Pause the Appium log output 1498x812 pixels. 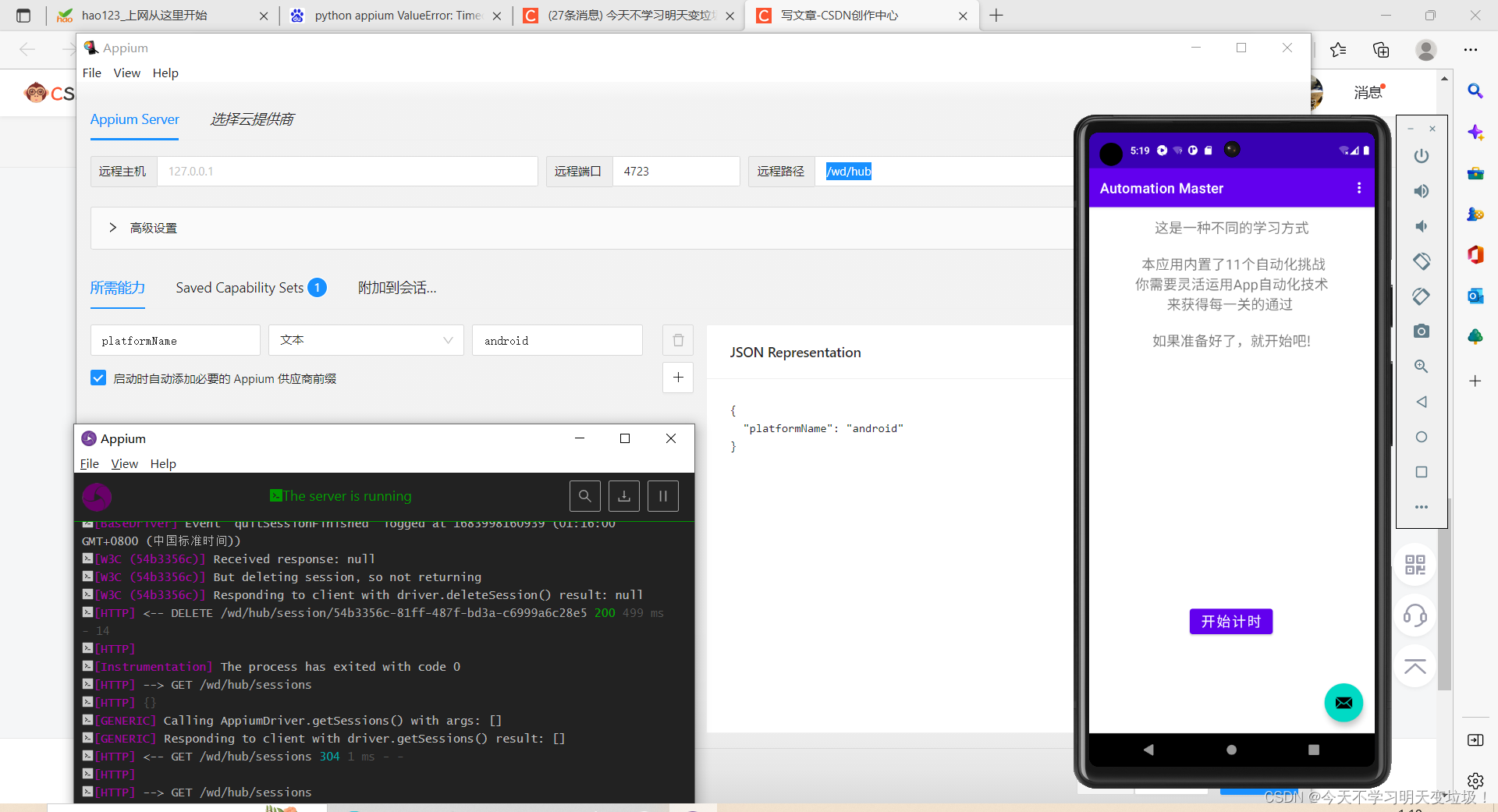[662, 495]
